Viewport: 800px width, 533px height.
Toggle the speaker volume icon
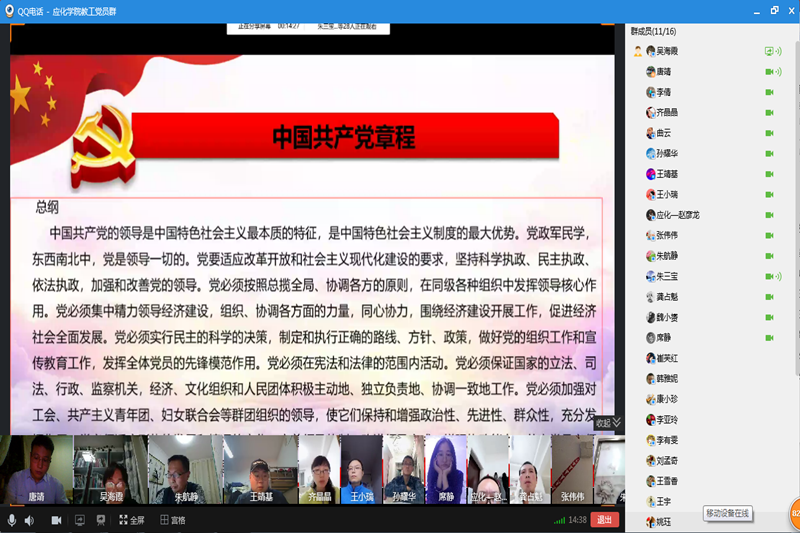click(29, 520)
